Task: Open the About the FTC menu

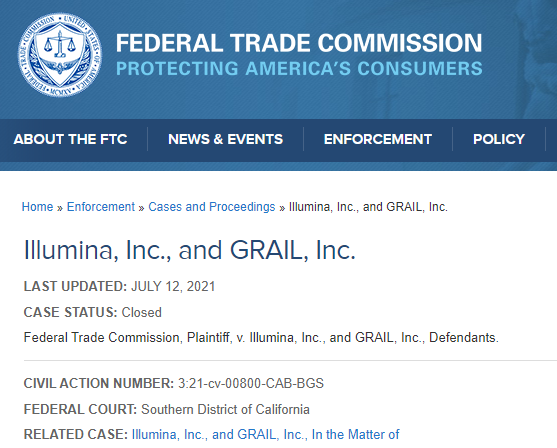Action: pos(70,139)
